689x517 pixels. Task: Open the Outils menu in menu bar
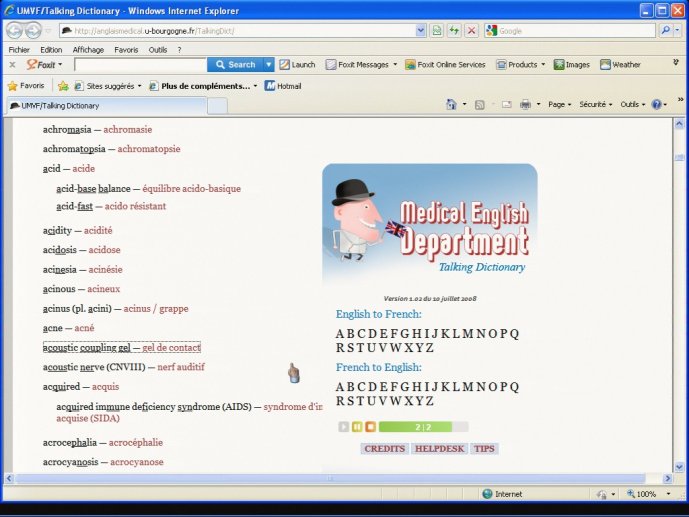pos(158,50)
